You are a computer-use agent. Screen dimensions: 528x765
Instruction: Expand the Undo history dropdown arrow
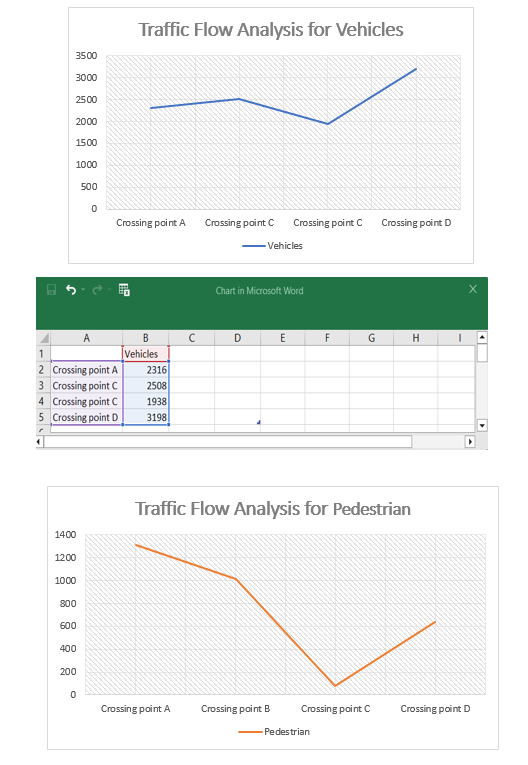pos(83,289)
